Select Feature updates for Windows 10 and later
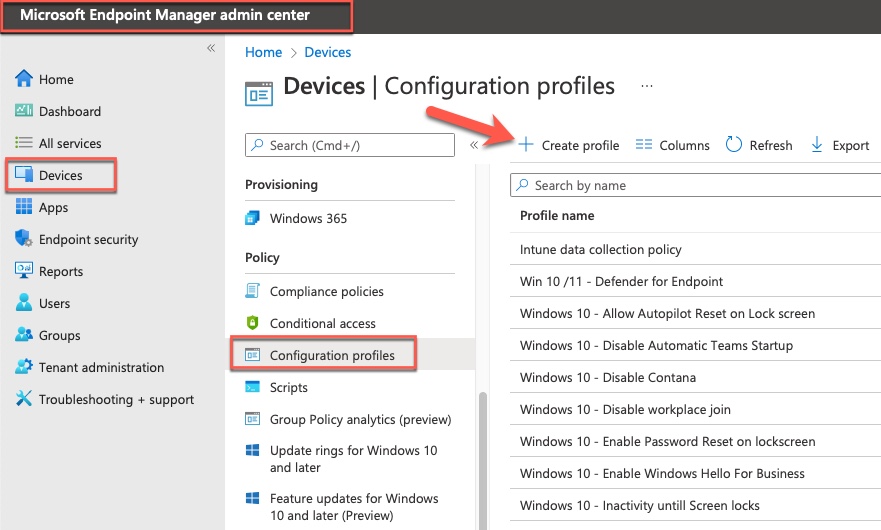 tap(354, 506)
